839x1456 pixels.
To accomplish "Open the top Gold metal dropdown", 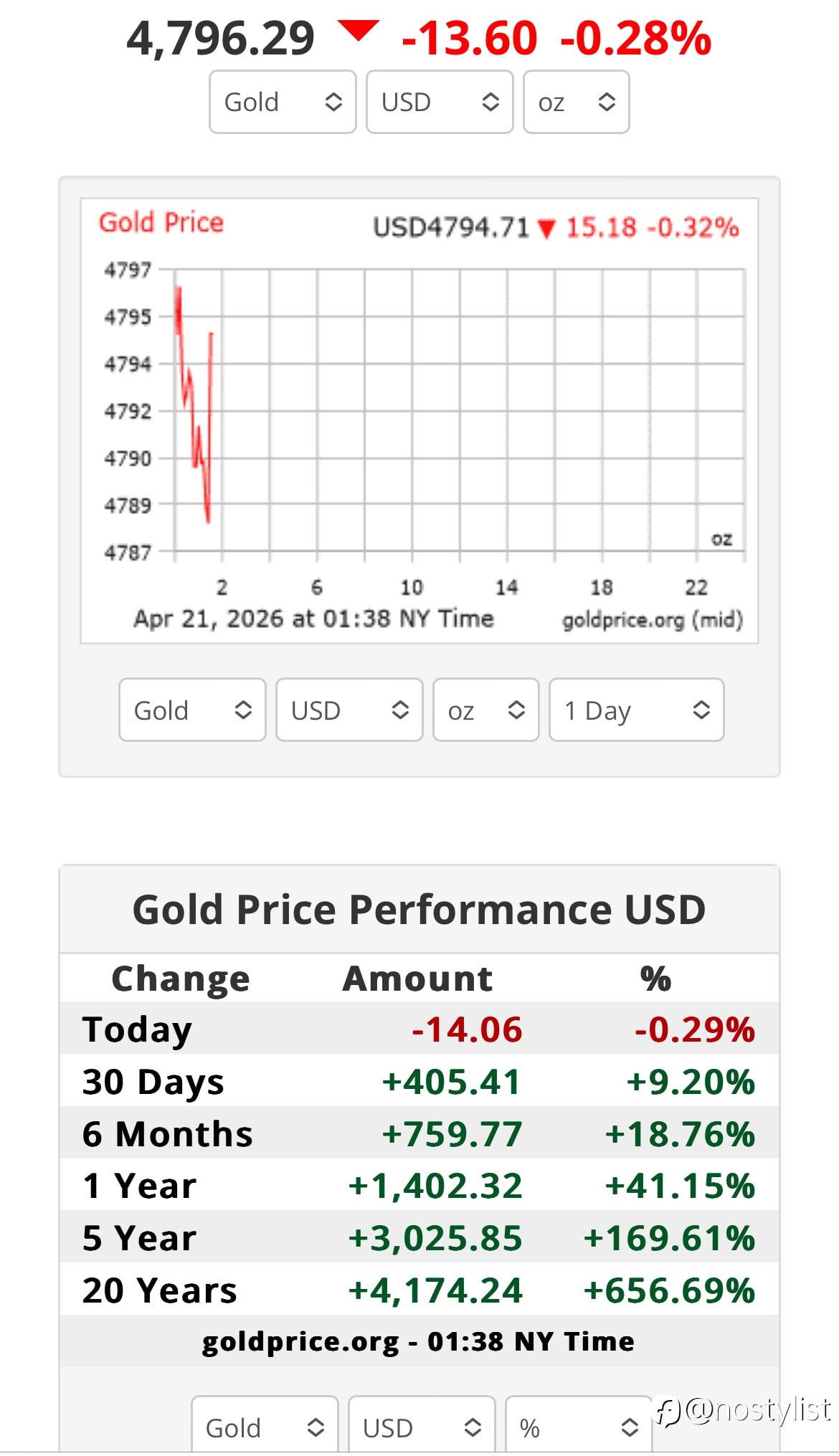I will click(x=283, y=102).
